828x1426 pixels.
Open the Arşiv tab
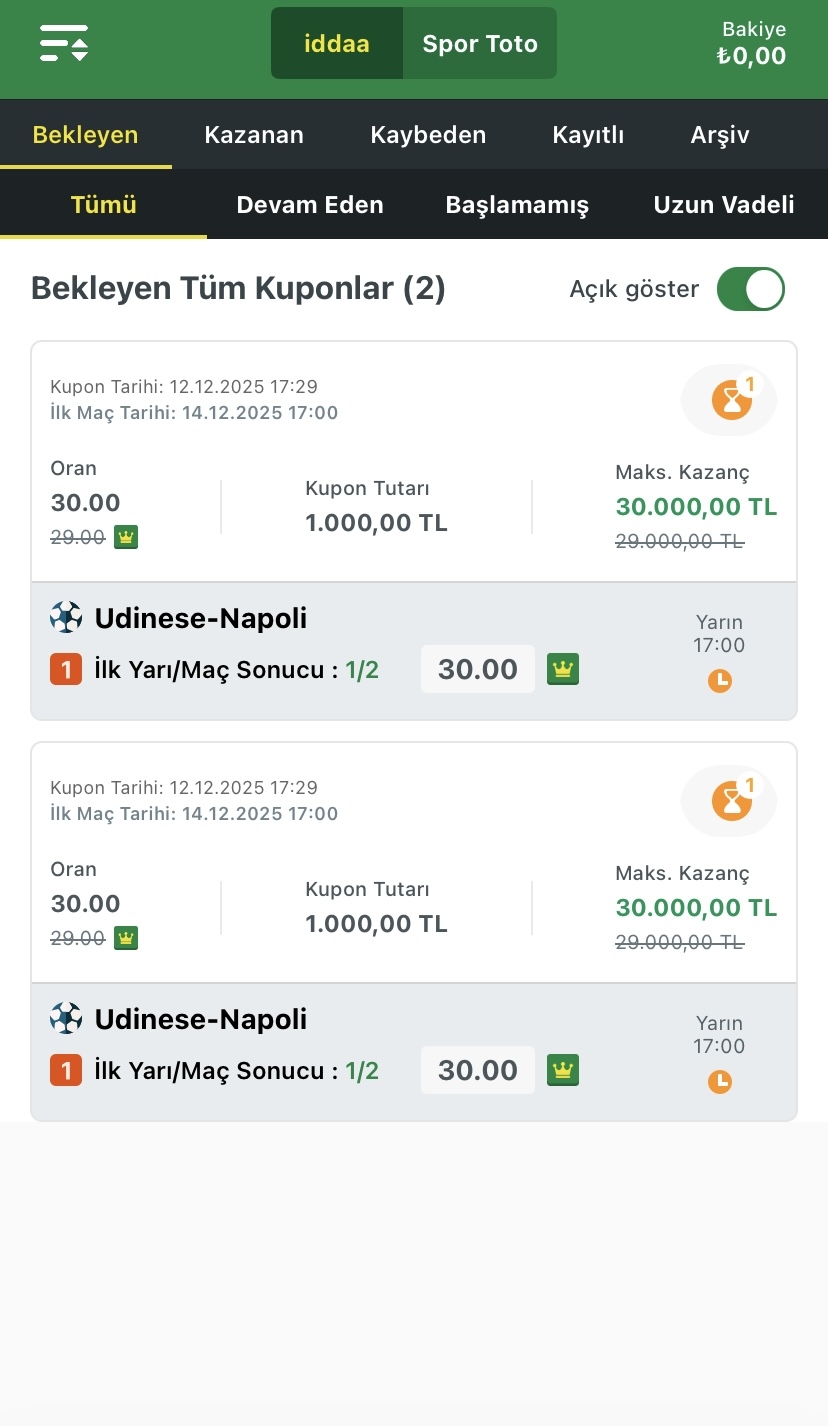click(720, 135)
